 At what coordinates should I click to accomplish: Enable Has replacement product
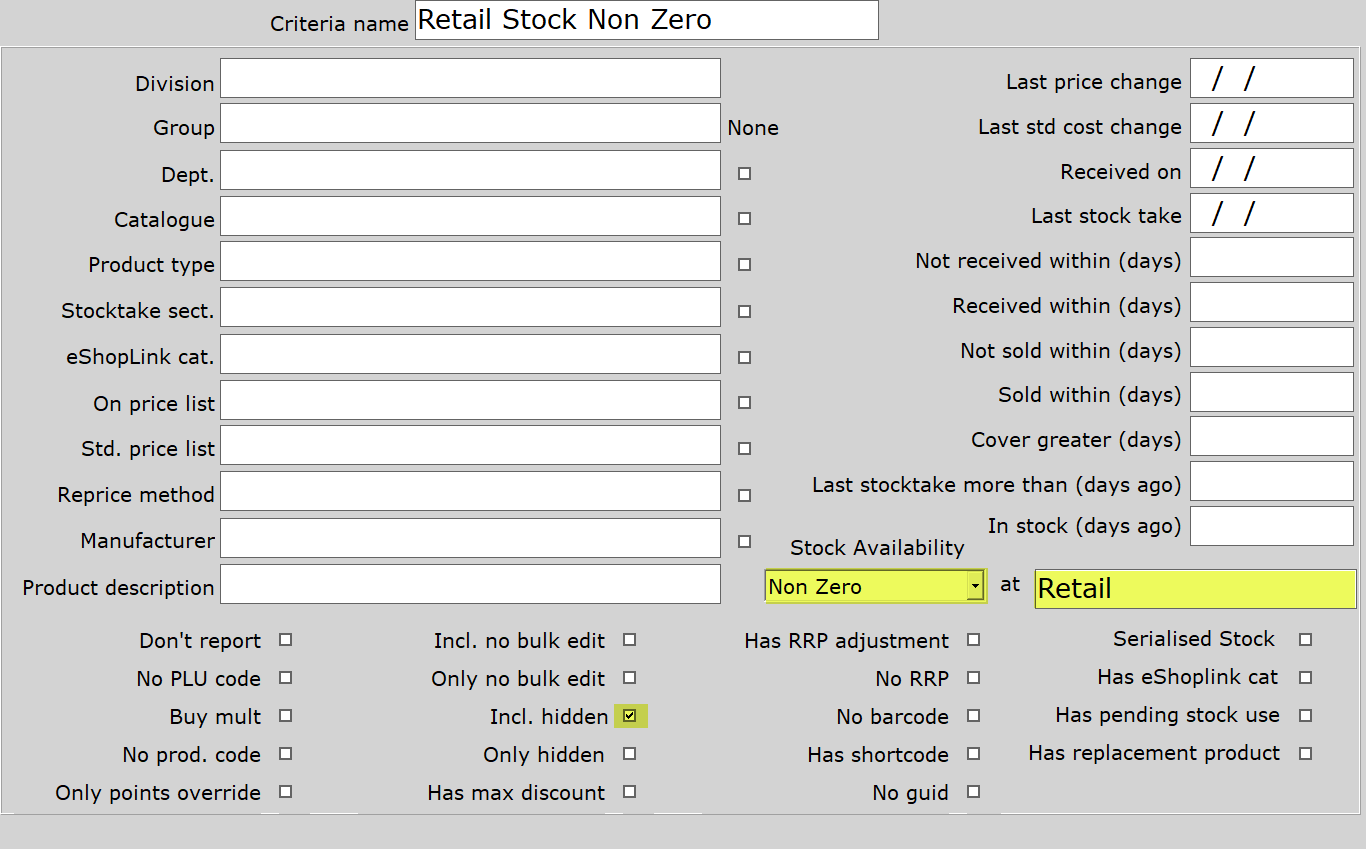click(x=1305, y=753)
